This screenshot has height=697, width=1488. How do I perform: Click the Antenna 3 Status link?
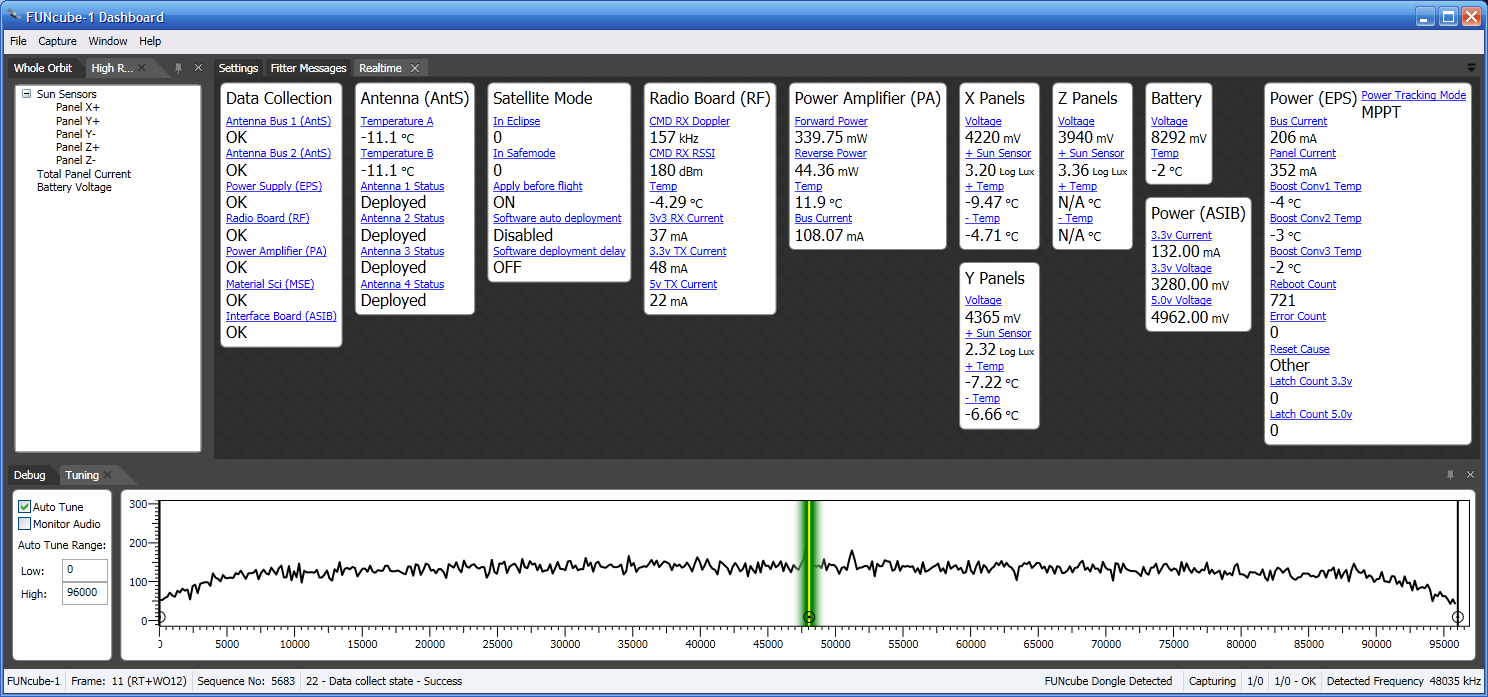point(402,251)
